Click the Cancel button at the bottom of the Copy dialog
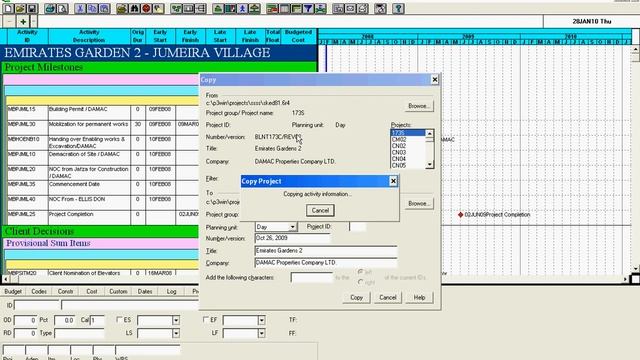The image size is (640, 360). (388, 298)
